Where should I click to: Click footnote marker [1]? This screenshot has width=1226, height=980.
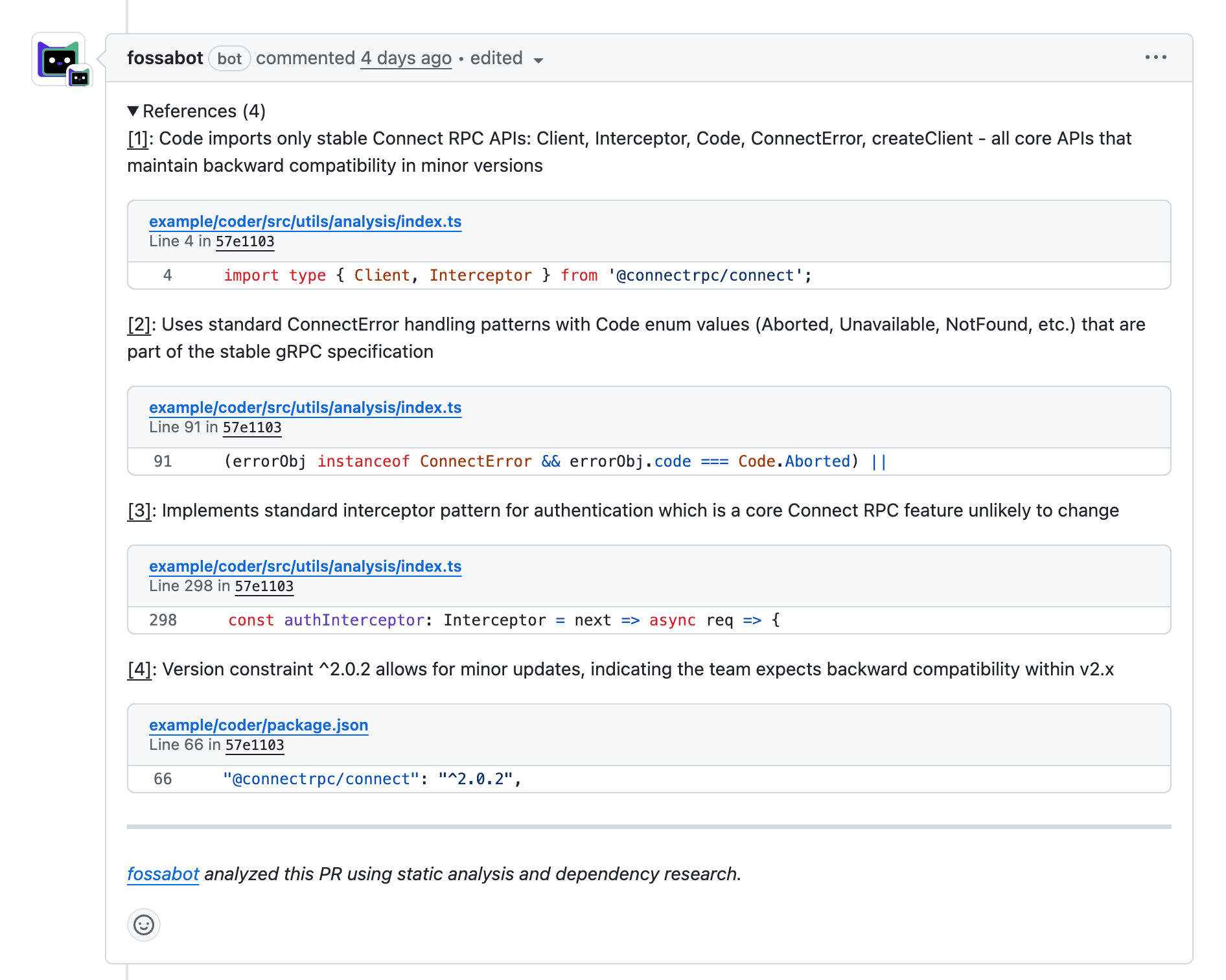(137, 138)
